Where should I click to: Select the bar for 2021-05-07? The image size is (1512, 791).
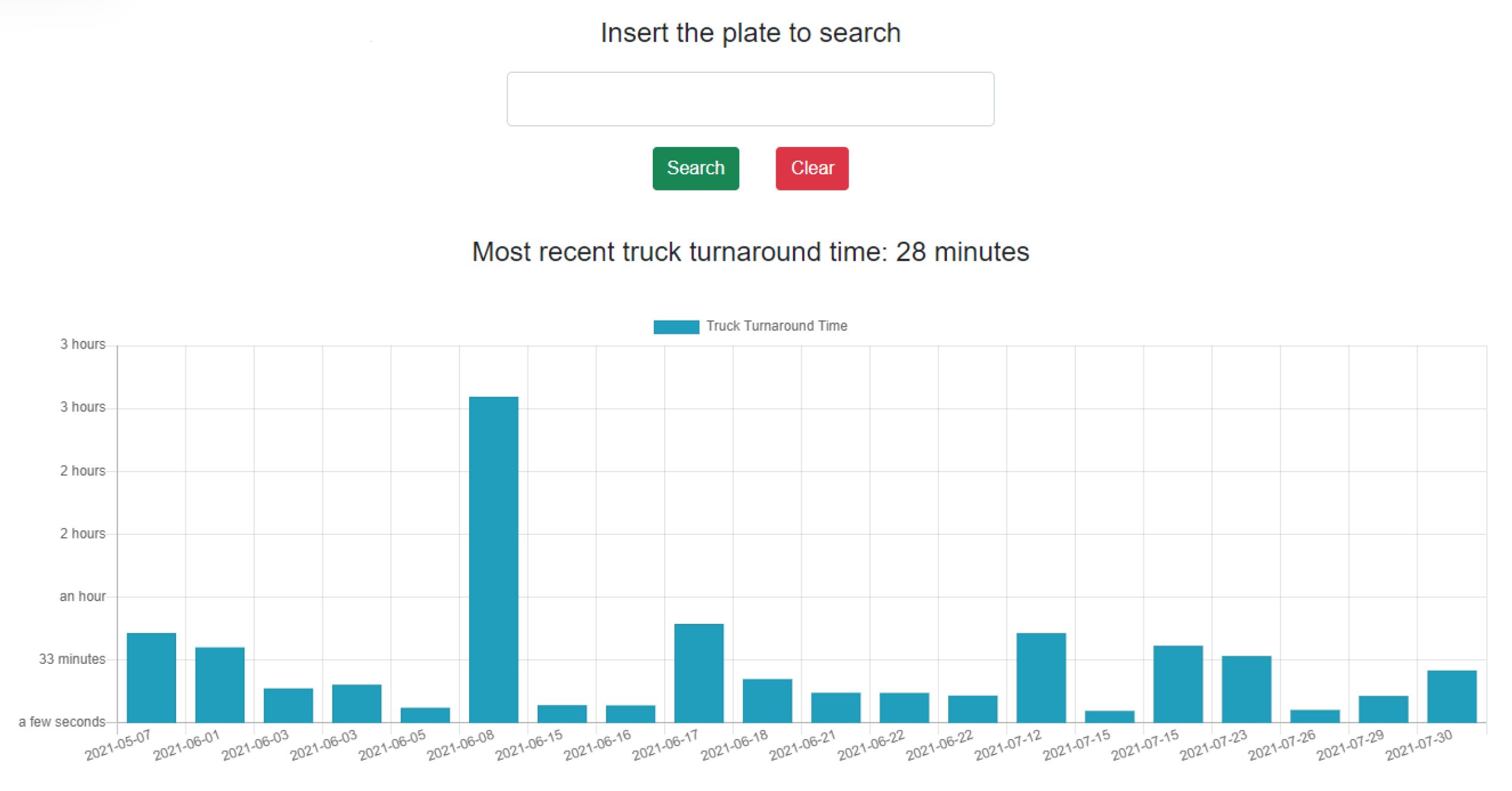pyautogui.click(x=151, y=677)
